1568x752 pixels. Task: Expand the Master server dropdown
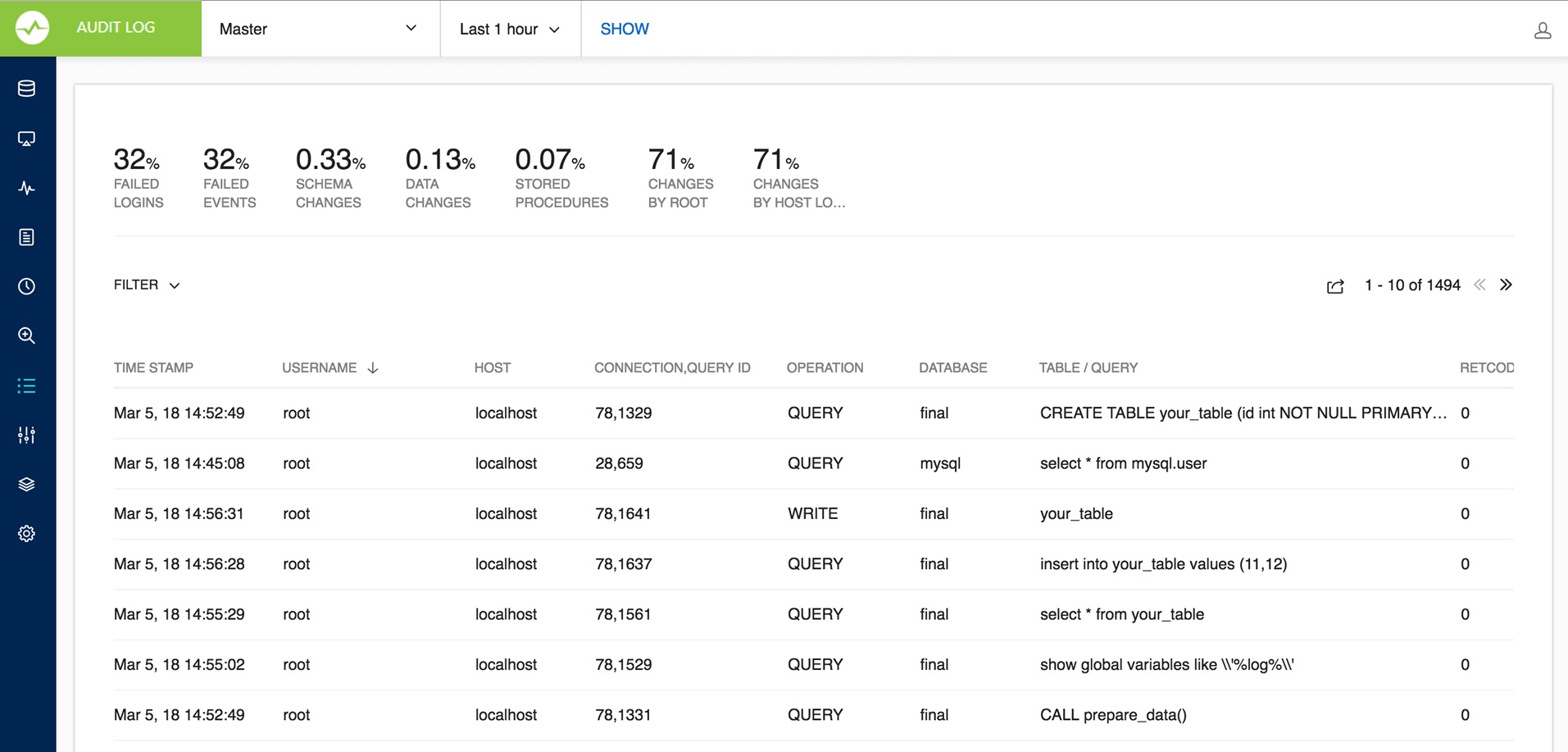(x=320, y=29)
